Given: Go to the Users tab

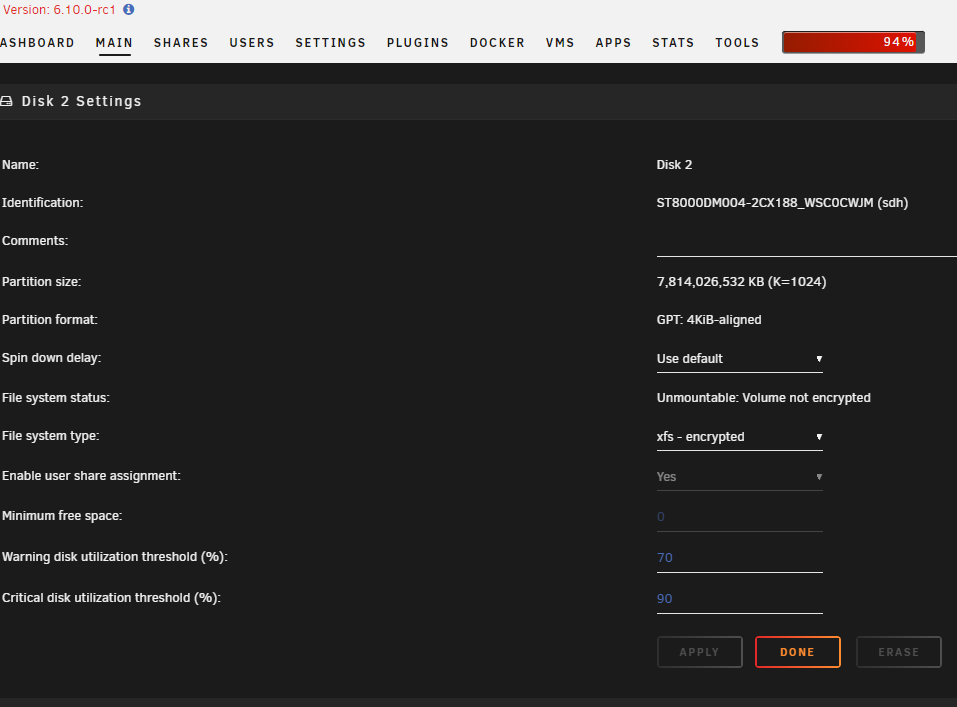Looking at the screenshot, I should 252,43.
